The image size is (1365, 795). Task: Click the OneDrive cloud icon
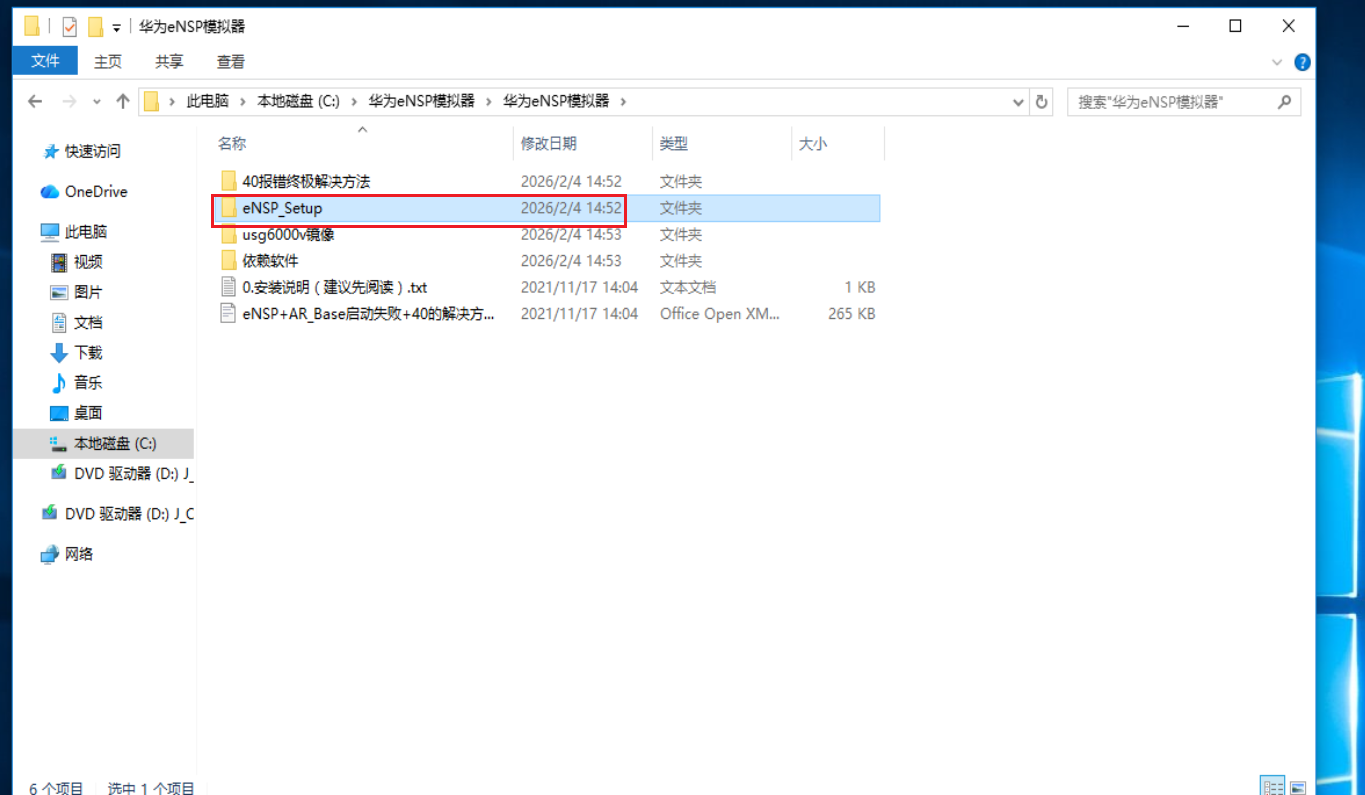[x=50, y=192]
